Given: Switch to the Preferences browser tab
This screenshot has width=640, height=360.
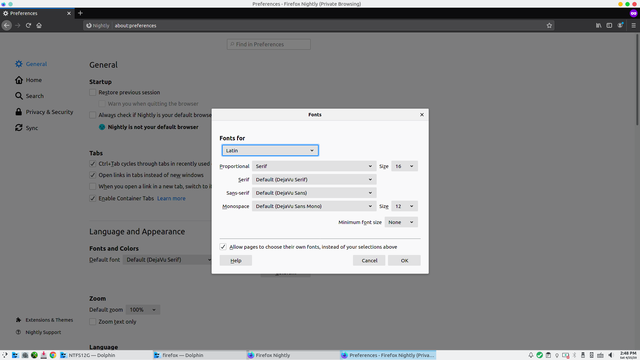Looking at the screenshot, I should (37, 13).
